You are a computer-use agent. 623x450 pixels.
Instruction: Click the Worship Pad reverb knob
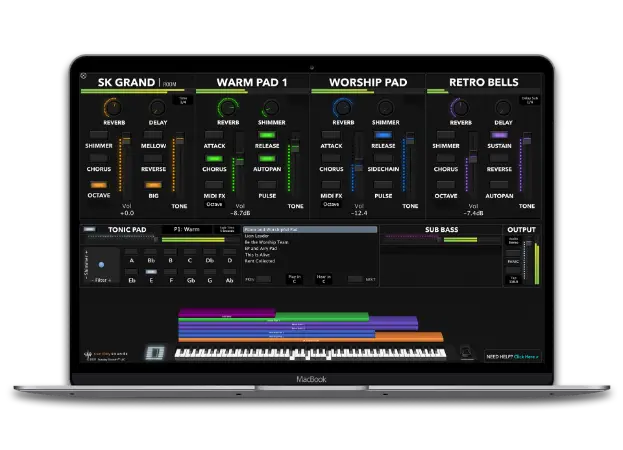[343, 107]
